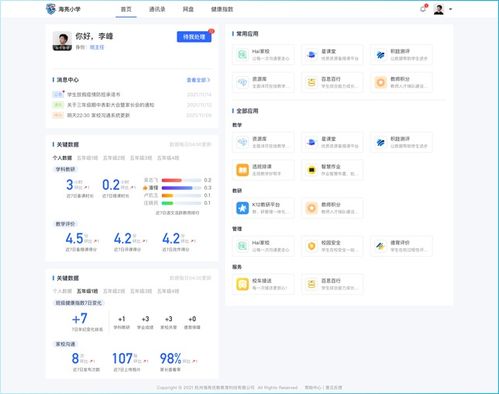This screenshot has height=394, width=499.
Task: Select 五年级3班 tab in the 学科教研 data panel
Action: 141,158
